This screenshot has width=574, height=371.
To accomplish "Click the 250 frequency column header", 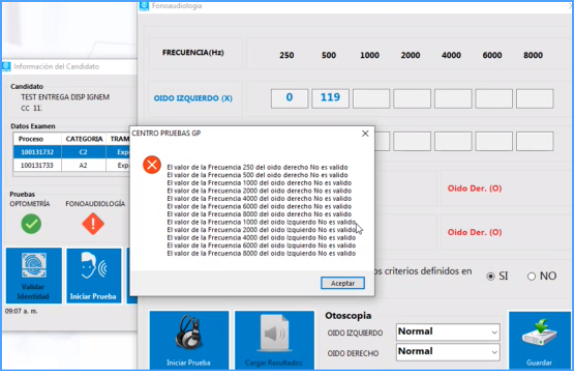I will (287, 55).
